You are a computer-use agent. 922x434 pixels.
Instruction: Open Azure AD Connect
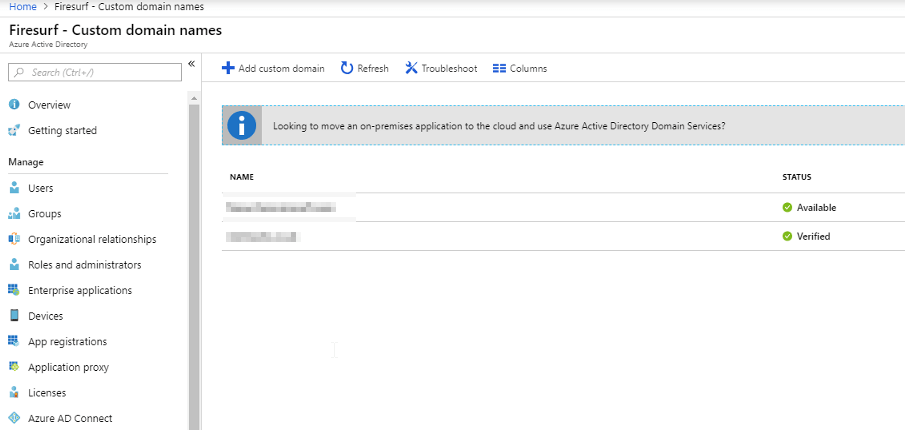click(x=70, y=418)
